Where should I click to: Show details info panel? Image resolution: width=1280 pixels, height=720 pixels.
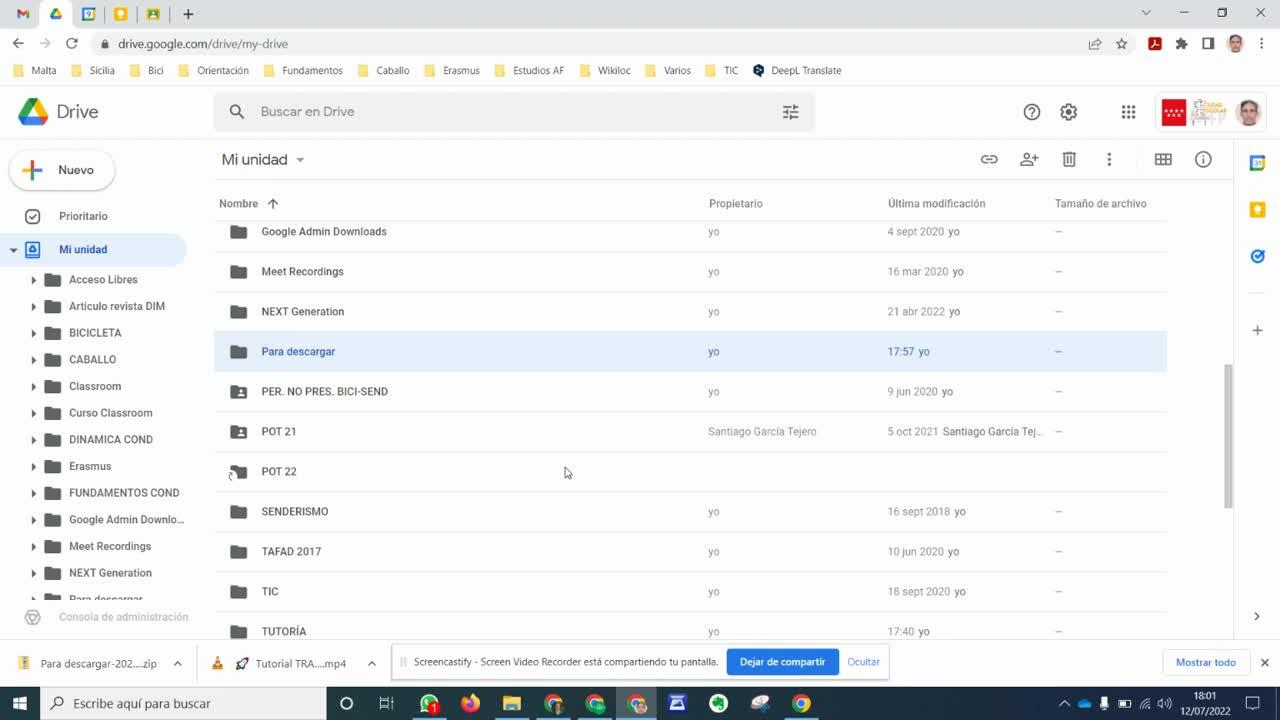(1203, 159)
